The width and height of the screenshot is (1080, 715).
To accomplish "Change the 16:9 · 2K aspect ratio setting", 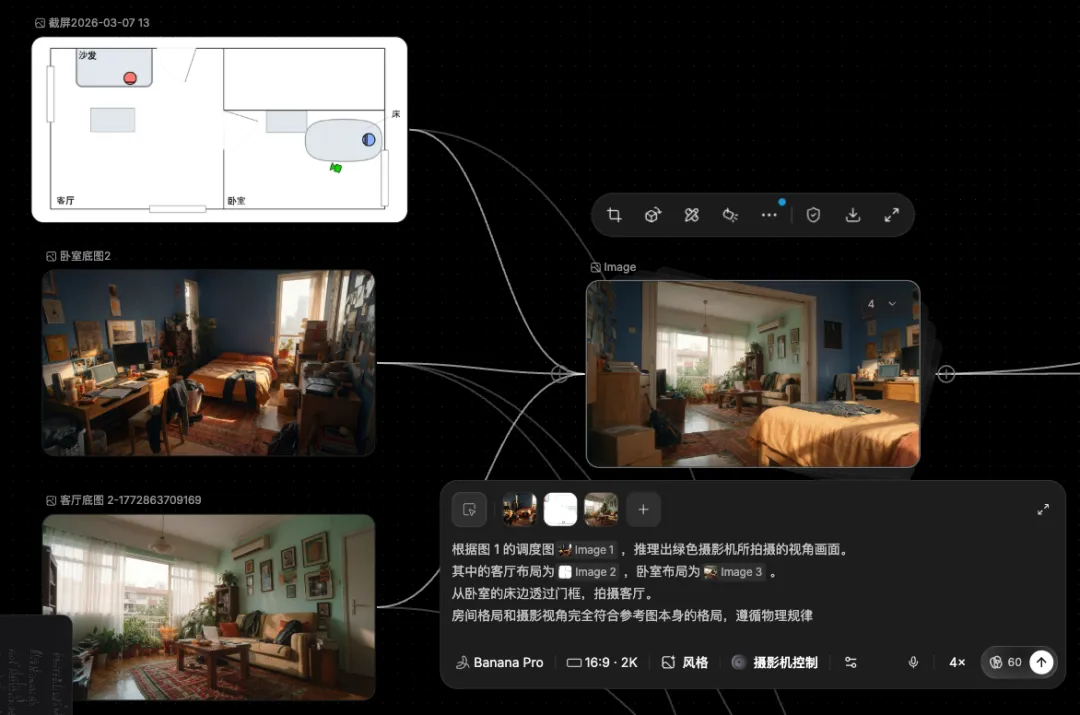I will [602, 663].
